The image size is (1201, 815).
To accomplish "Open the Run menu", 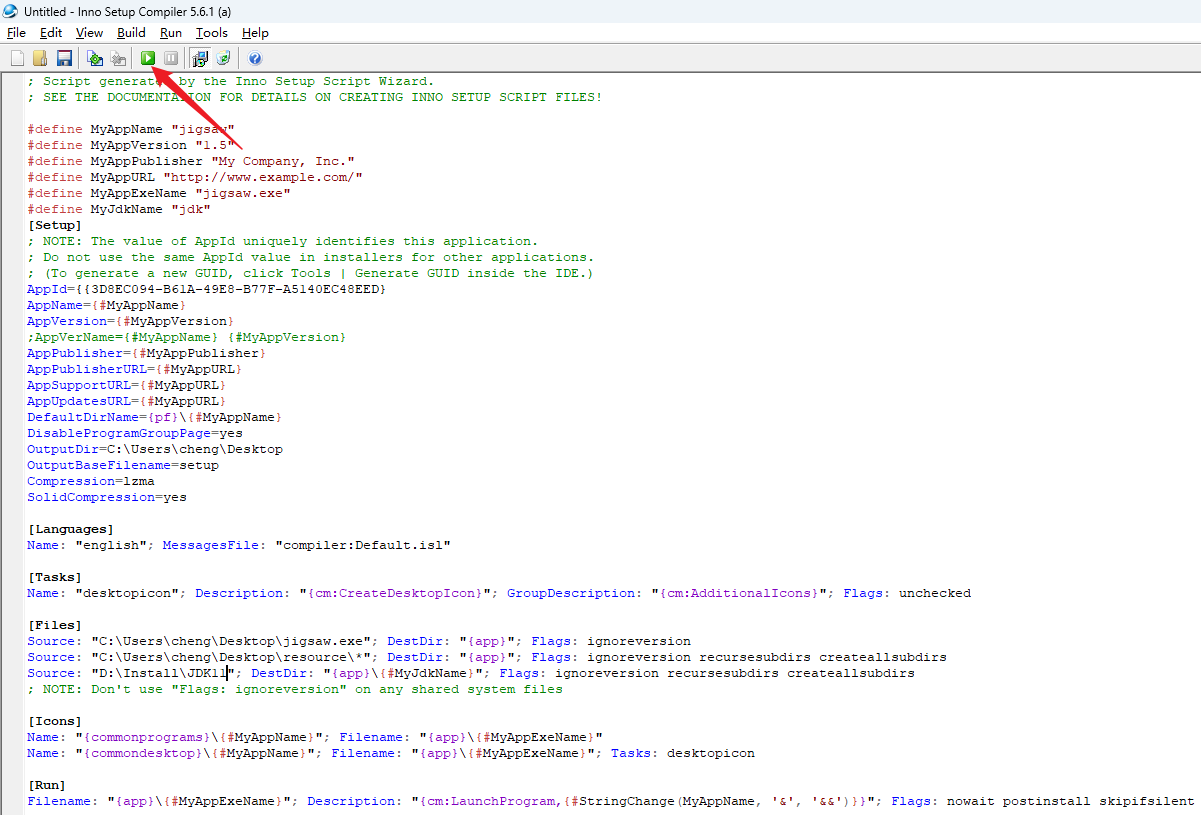I will click(x=171, y=33).
